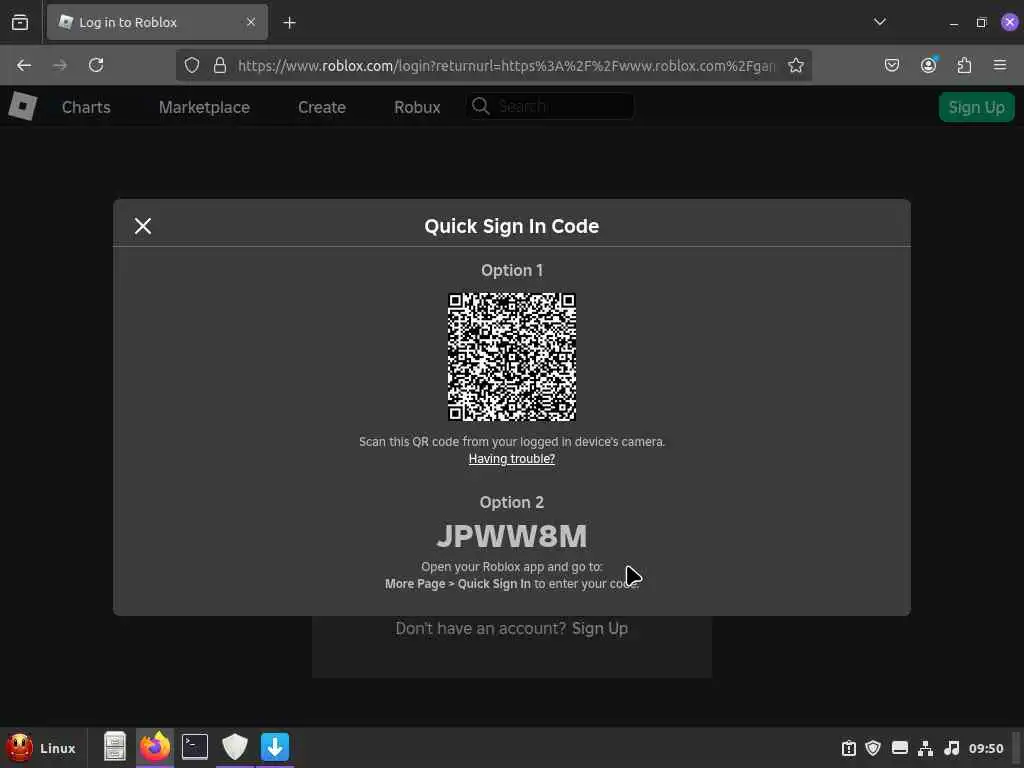This screenshot has width=1024, height=768.
Task: Open Firefox application menu
Action: tap(999, 65)
